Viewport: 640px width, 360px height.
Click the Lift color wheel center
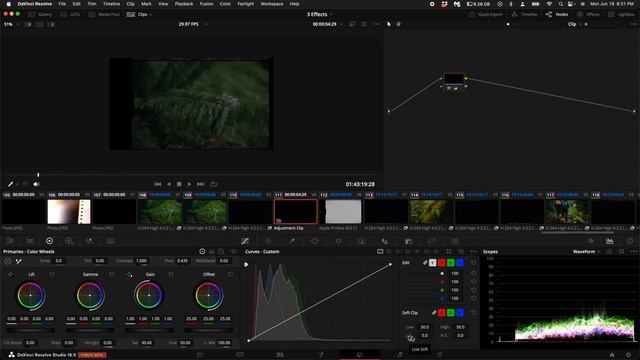click(31, 296)
